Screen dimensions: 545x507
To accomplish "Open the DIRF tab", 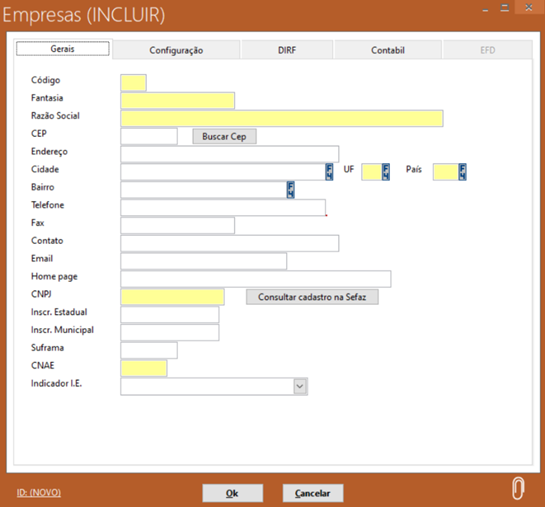I will (287, 50).
